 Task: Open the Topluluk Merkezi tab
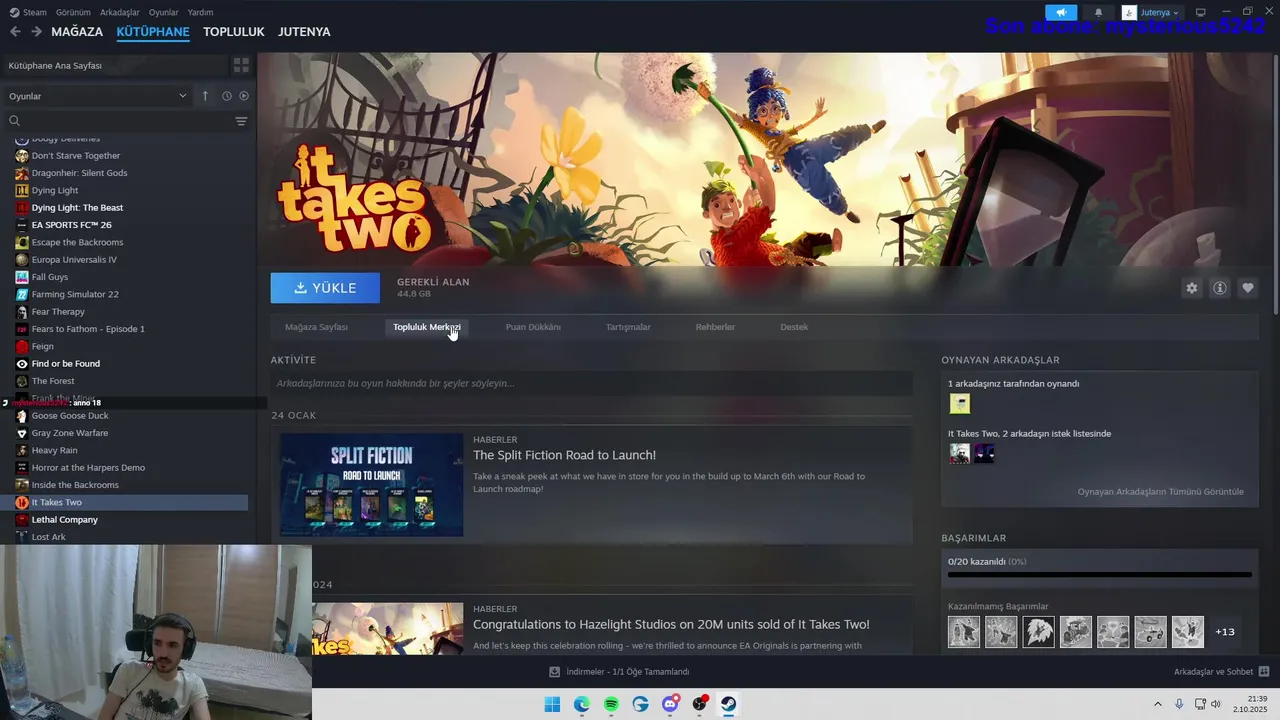[427, 327]
